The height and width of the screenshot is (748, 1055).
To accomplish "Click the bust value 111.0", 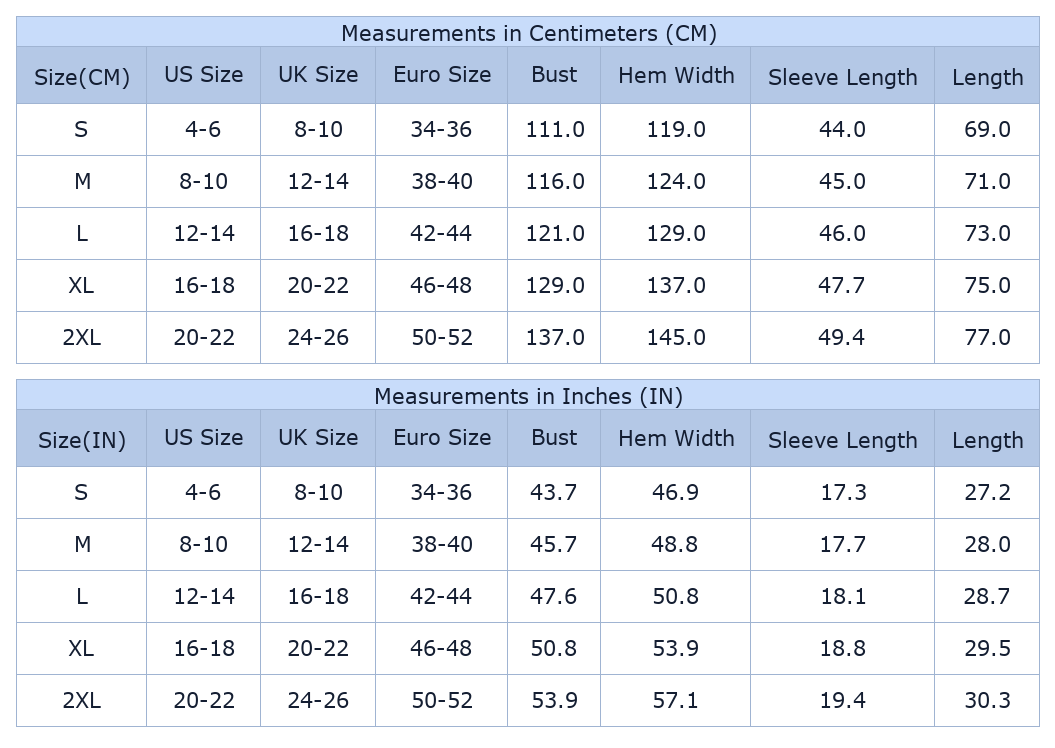I will click(x=555, y=130).
